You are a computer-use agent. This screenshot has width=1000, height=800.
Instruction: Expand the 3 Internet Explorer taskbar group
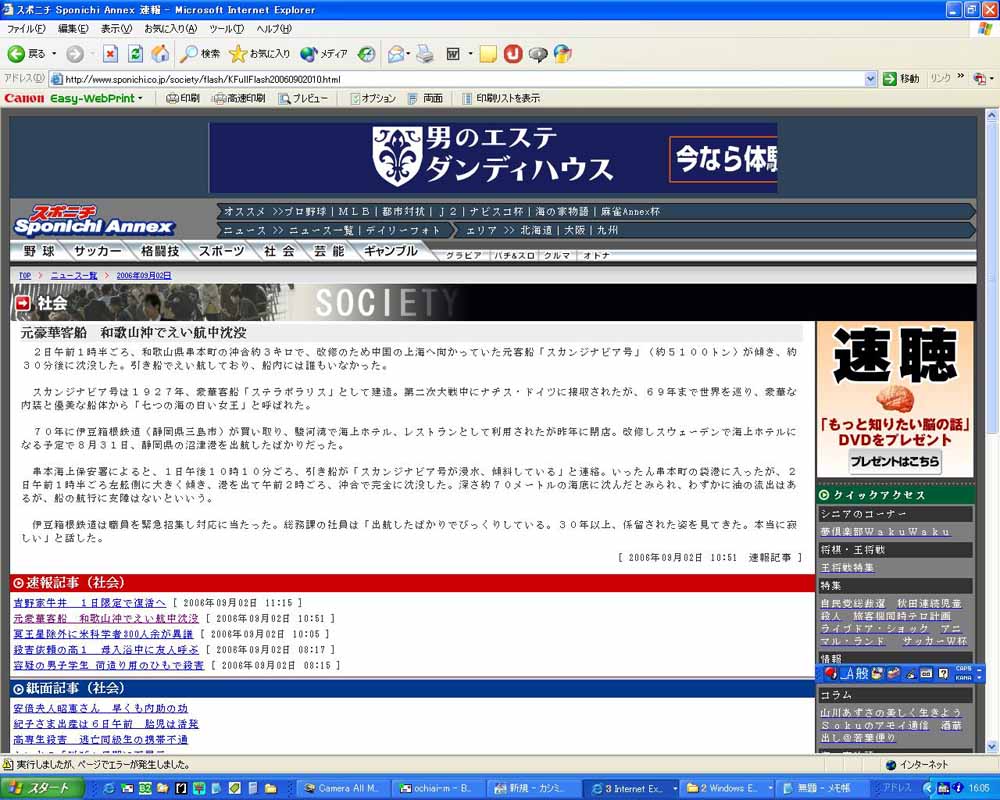[x=675, y=789]
